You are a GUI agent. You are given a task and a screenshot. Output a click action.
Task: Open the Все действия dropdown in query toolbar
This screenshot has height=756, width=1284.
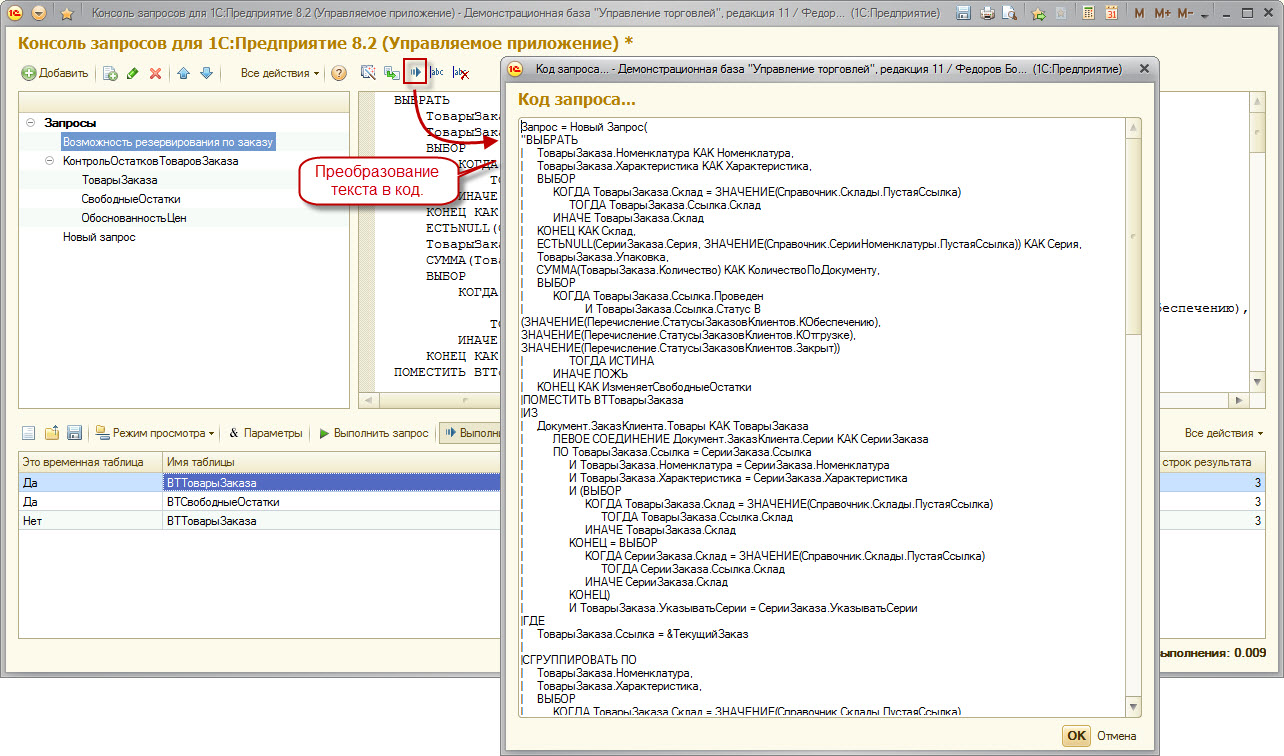[280, 74]
